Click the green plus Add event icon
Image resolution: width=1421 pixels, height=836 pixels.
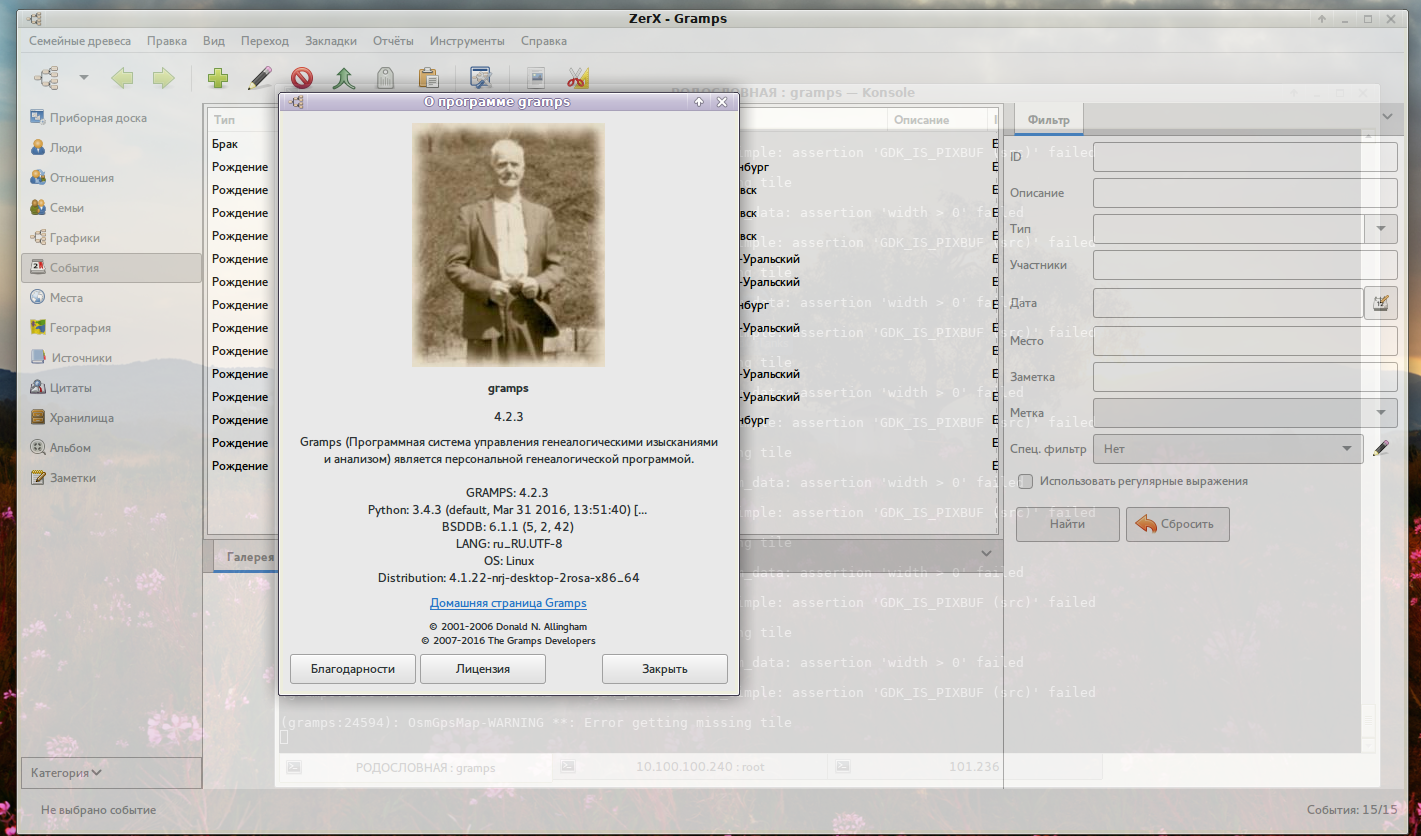tap(218, 78)
